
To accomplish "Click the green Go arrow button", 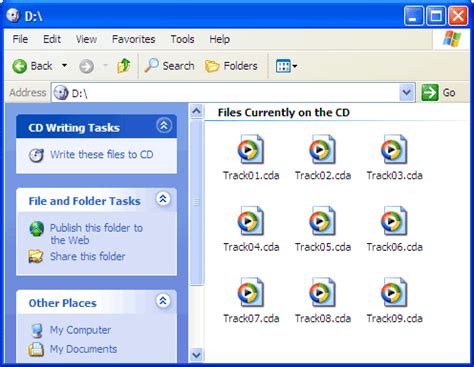I will click(x=430, y=92).
